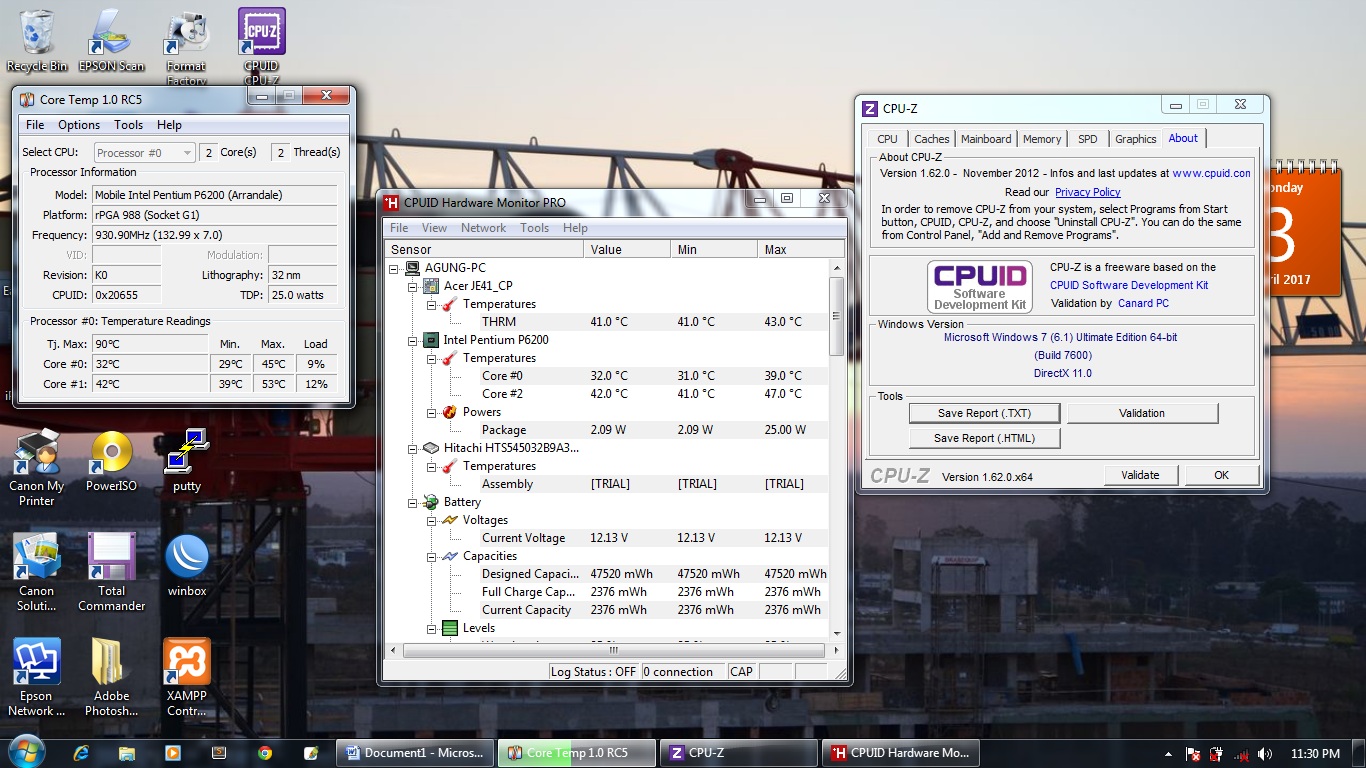Collapse the AGUNG-PC root node
This screenshot has width=1366, height=768.
pyautogui.click(x=395, y=268)
